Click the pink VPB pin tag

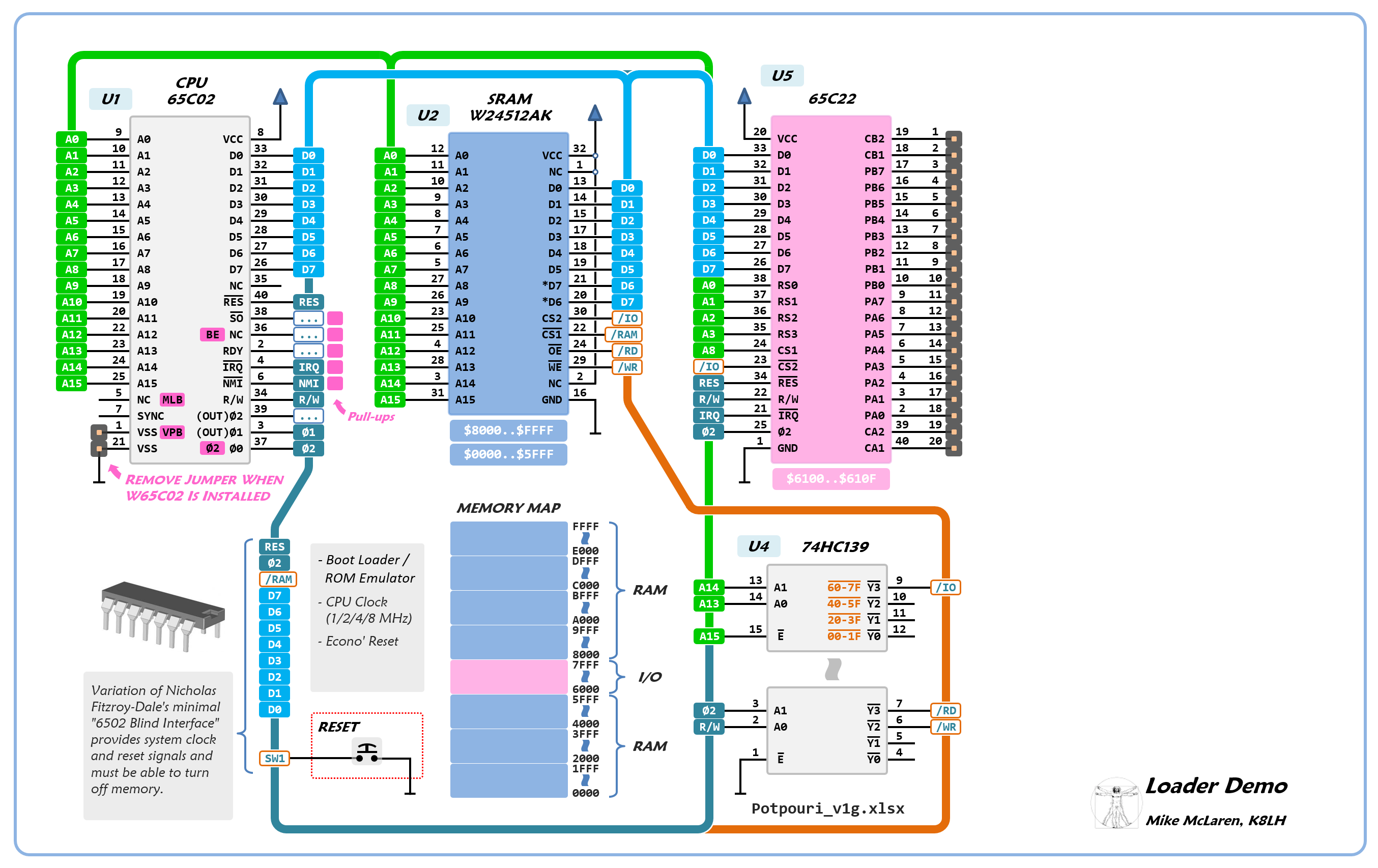point(172,432)
